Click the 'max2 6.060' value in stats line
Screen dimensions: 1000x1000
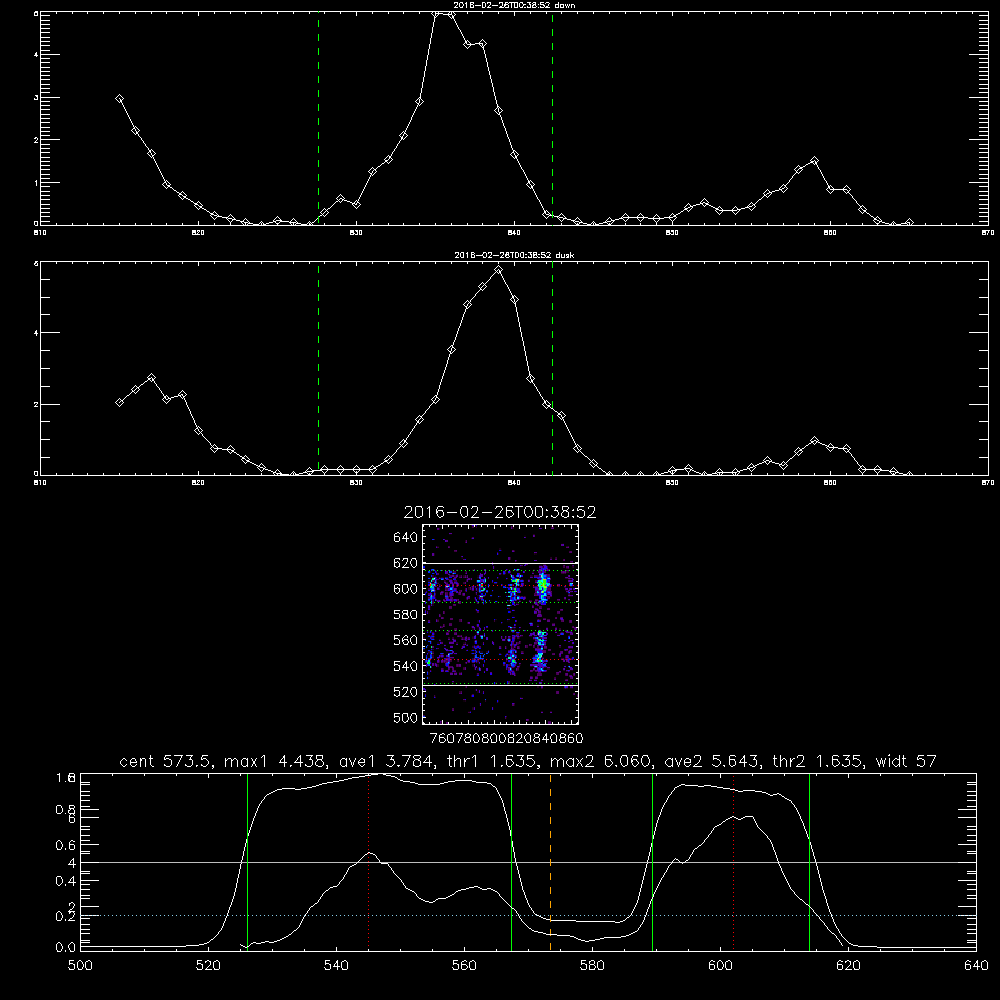tap(601, 761)
